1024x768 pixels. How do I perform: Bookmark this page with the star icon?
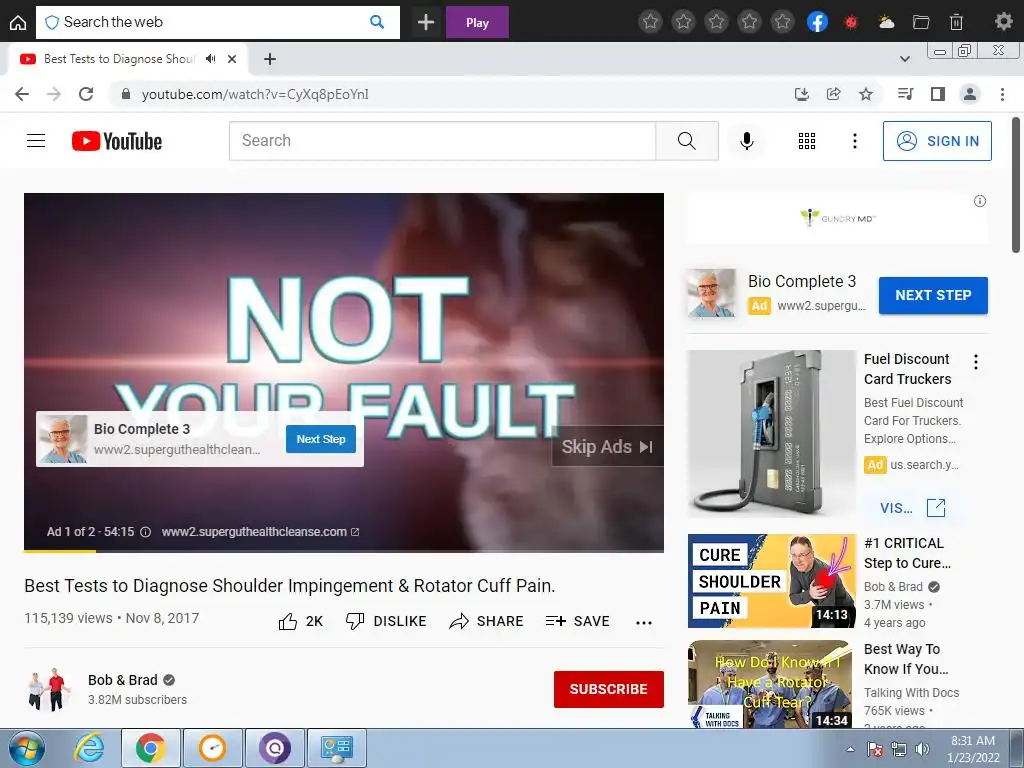(x=866, y=94)
